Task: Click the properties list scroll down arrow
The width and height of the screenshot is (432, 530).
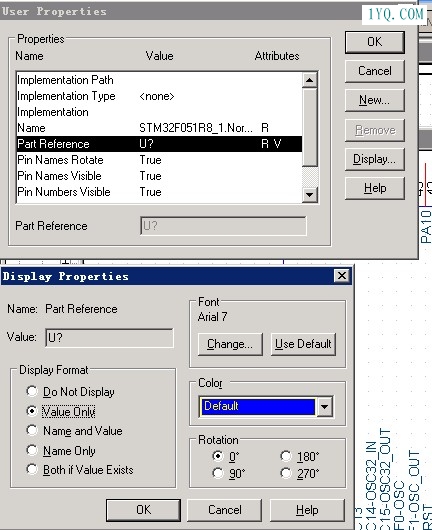Action: point(310,194)
